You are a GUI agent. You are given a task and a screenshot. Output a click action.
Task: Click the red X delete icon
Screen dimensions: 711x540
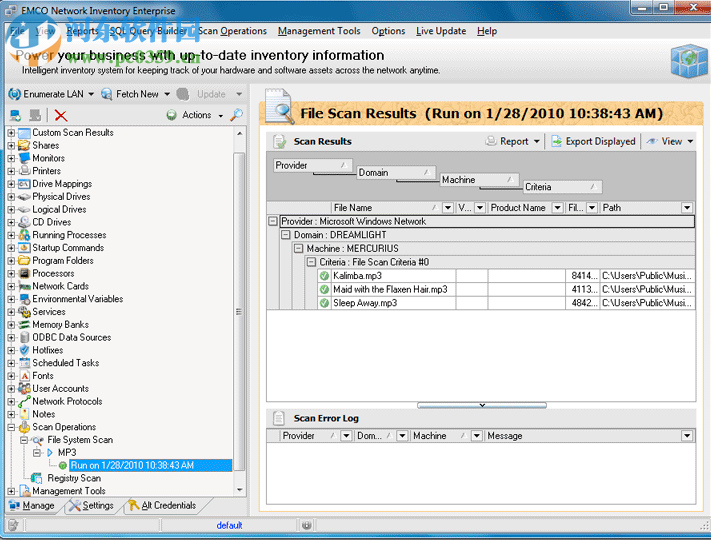(61, 115)
